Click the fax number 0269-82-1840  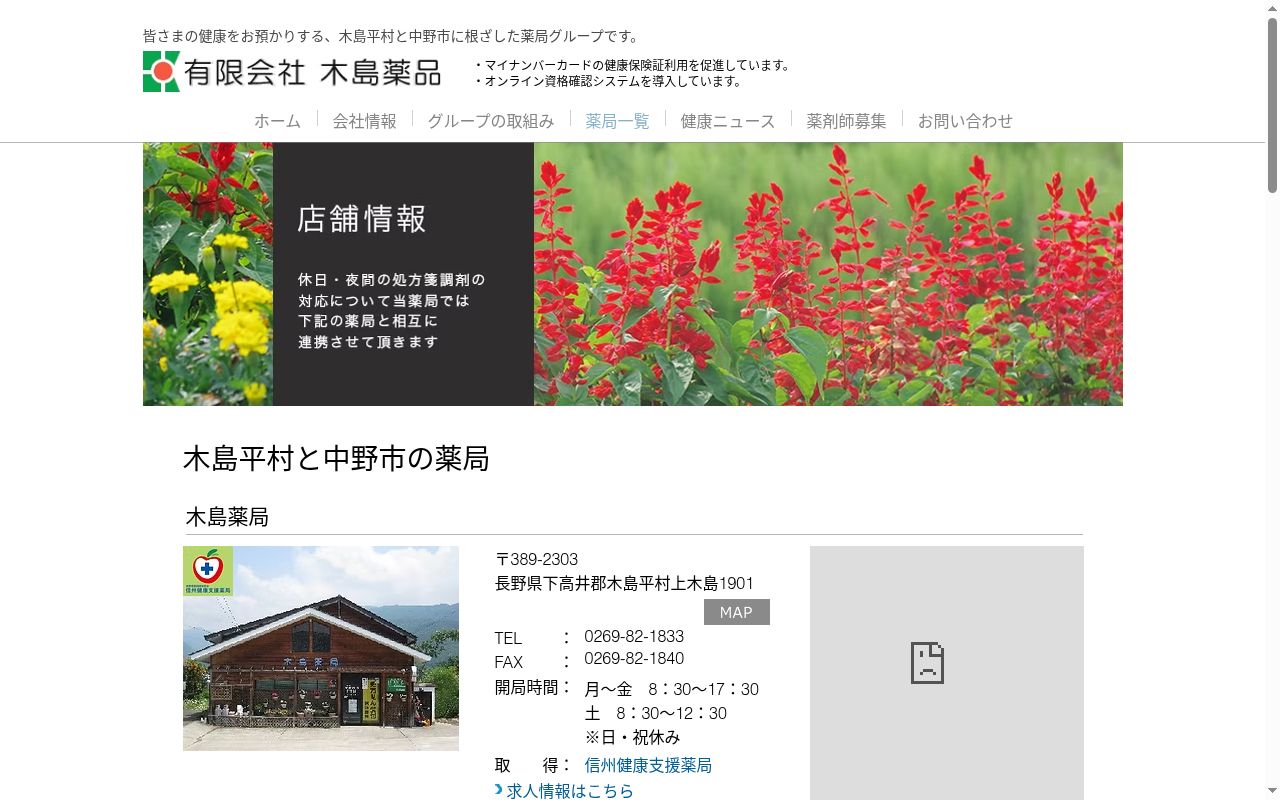coord(634,658)
